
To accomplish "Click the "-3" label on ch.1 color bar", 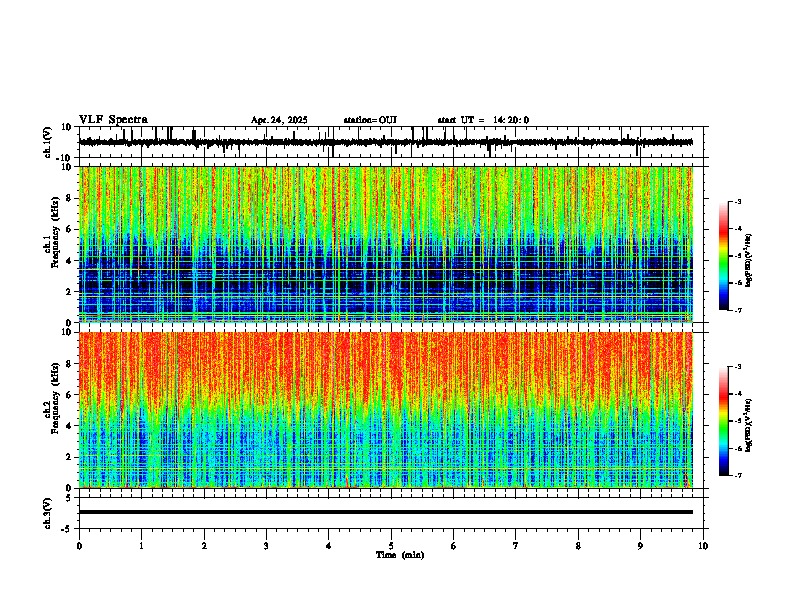I will click(737, 202).
